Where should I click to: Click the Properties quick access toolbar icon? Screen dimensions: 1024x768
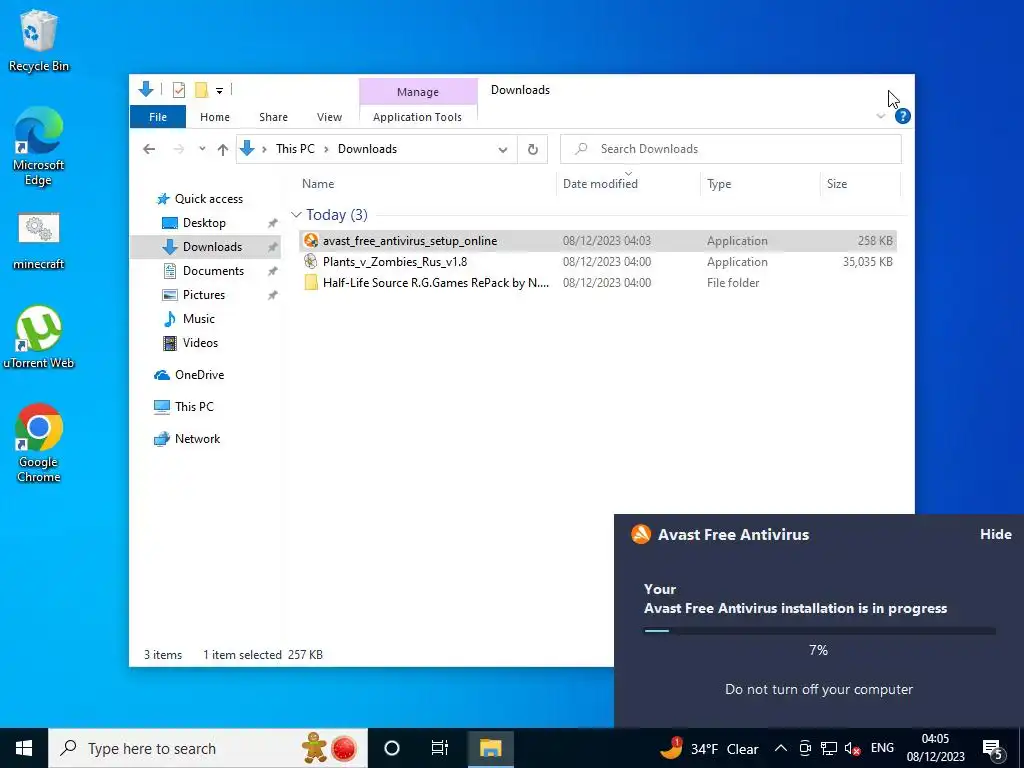pos(178,90)
